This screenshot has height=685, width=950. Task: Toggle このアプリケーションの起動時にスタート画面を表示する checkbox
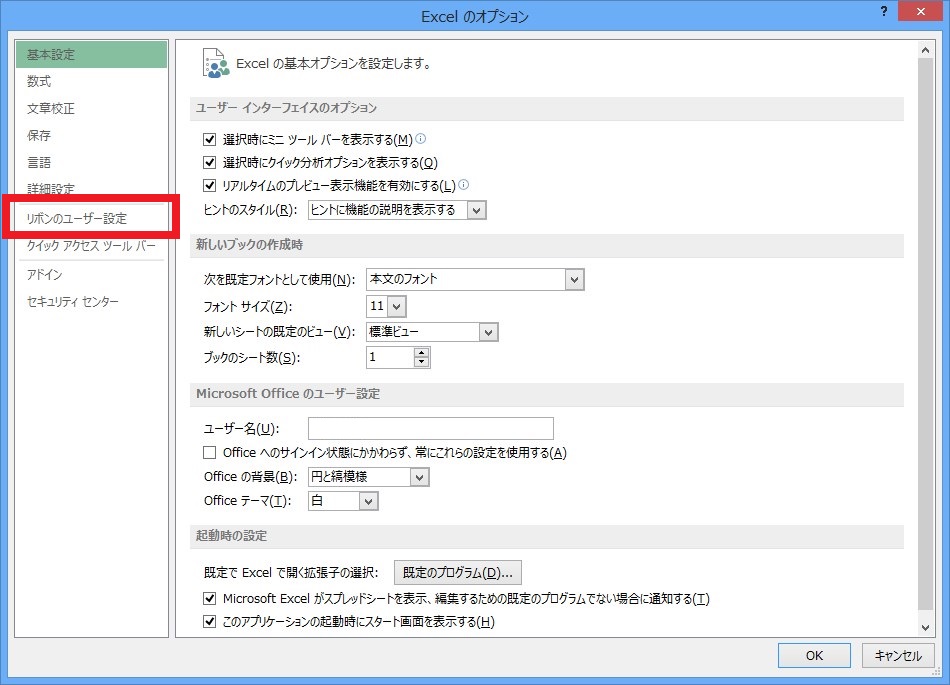tap(210, 621)
